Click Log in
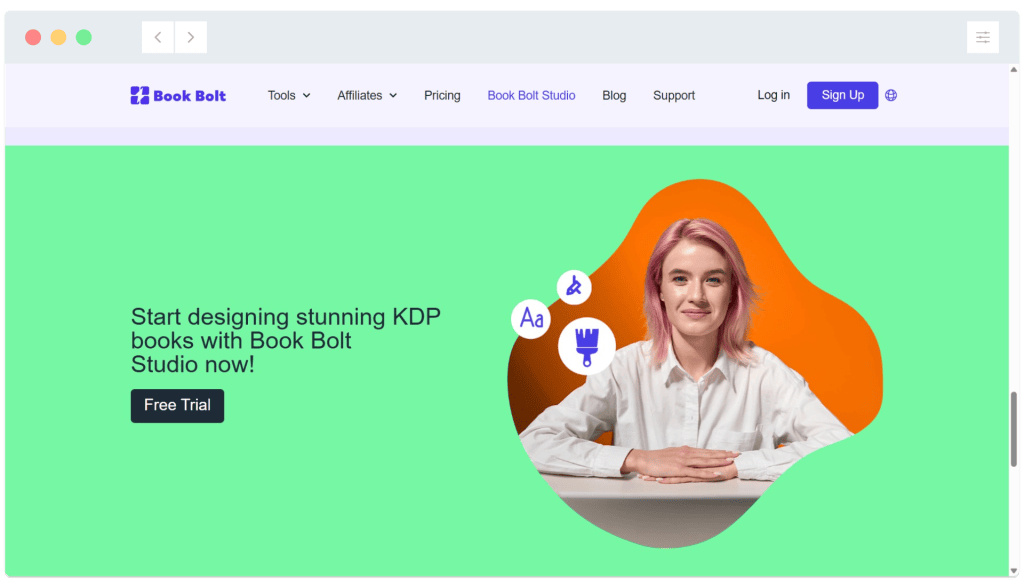 point(773,95)
